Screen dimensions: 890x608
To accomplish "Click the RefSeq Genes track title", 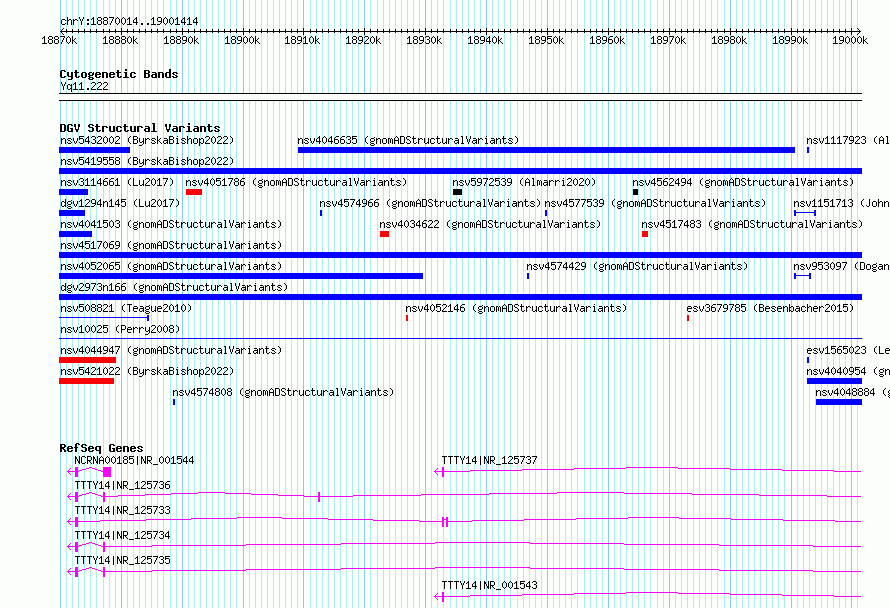I will 101,448.
